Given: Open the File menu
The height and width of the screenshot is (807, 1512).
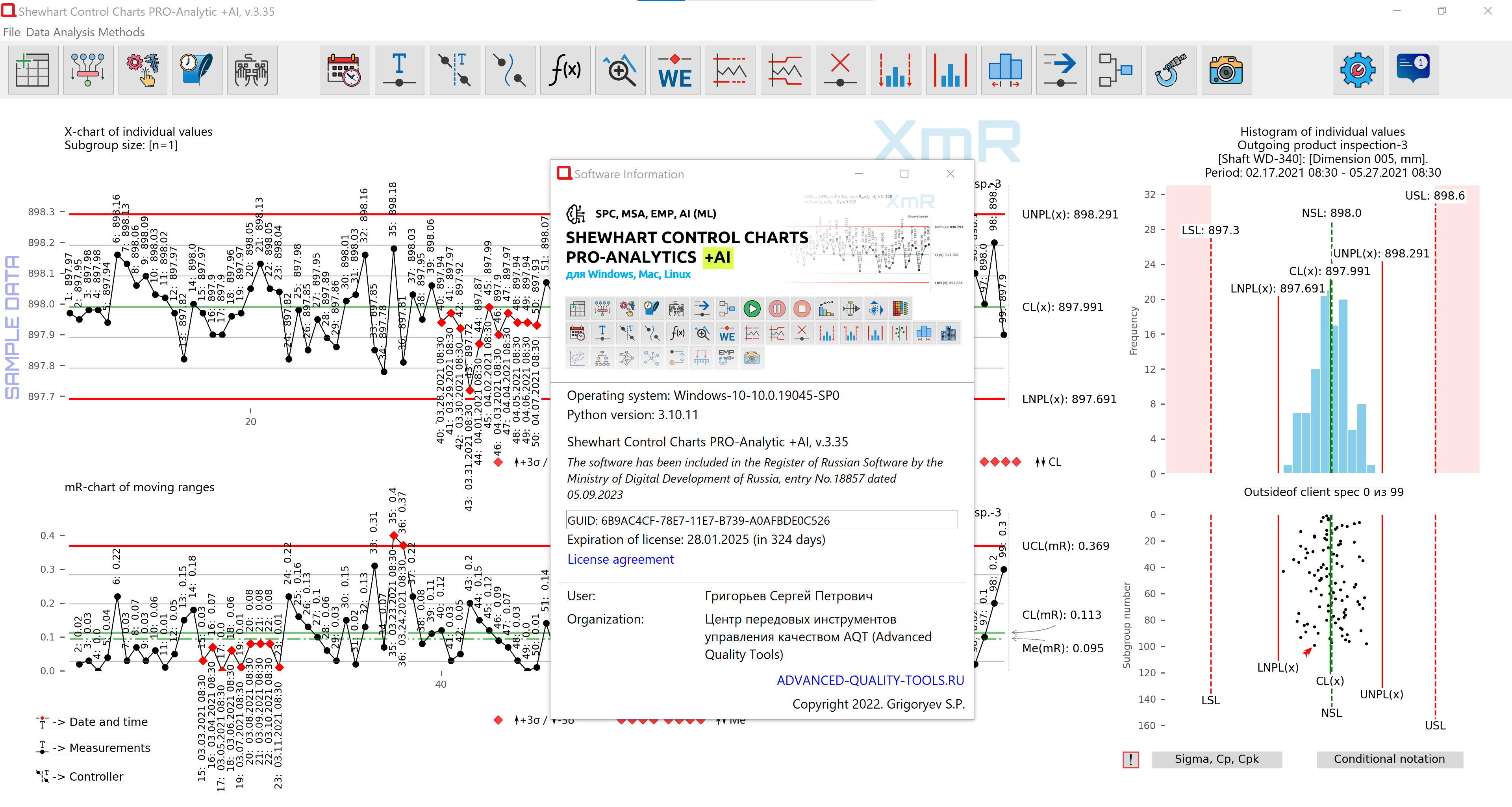Looking at the screenshot, I should tap(11, 32).
